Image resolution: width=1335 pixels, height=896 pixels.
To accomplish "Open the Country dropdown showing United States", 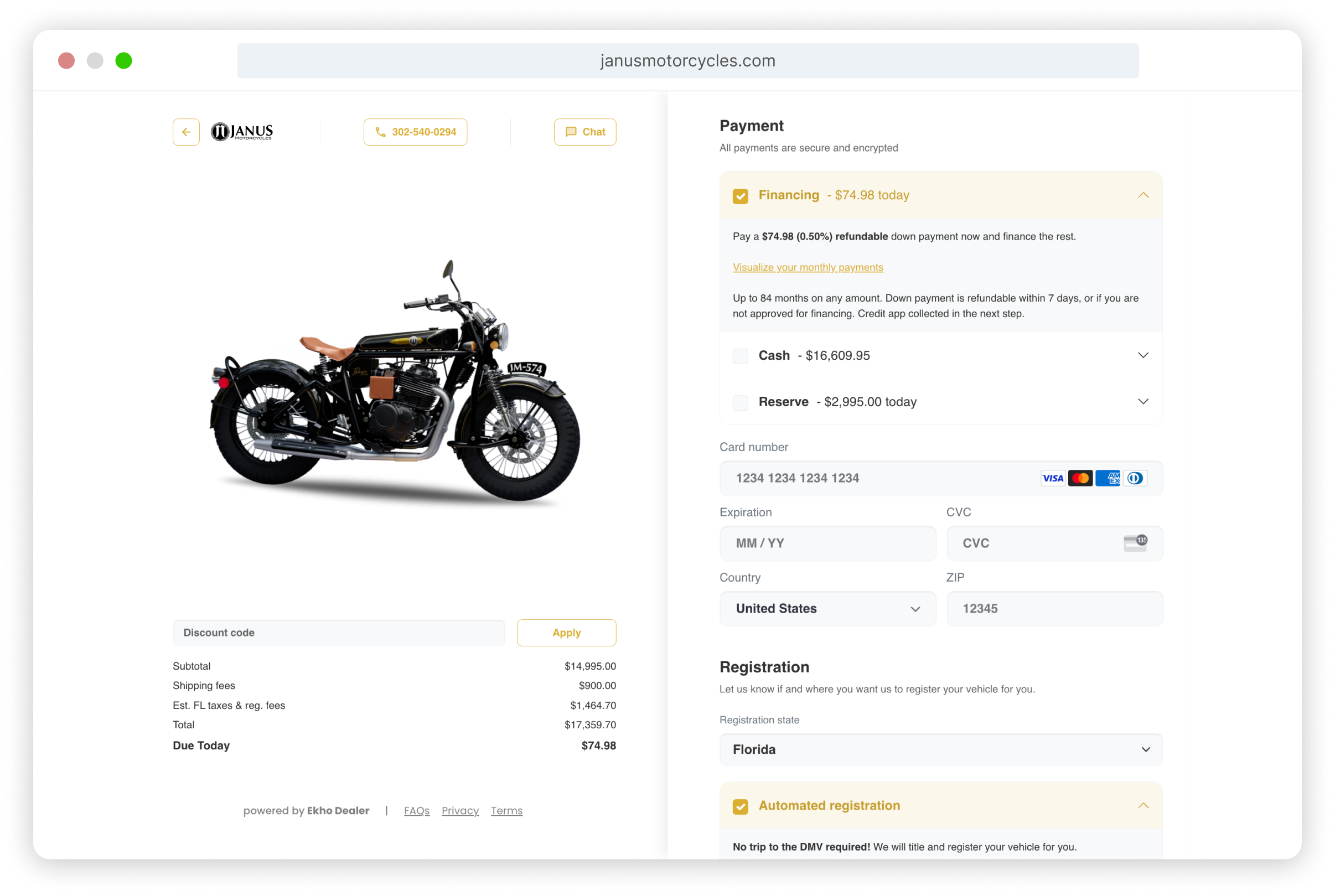I will click(828, 609).
